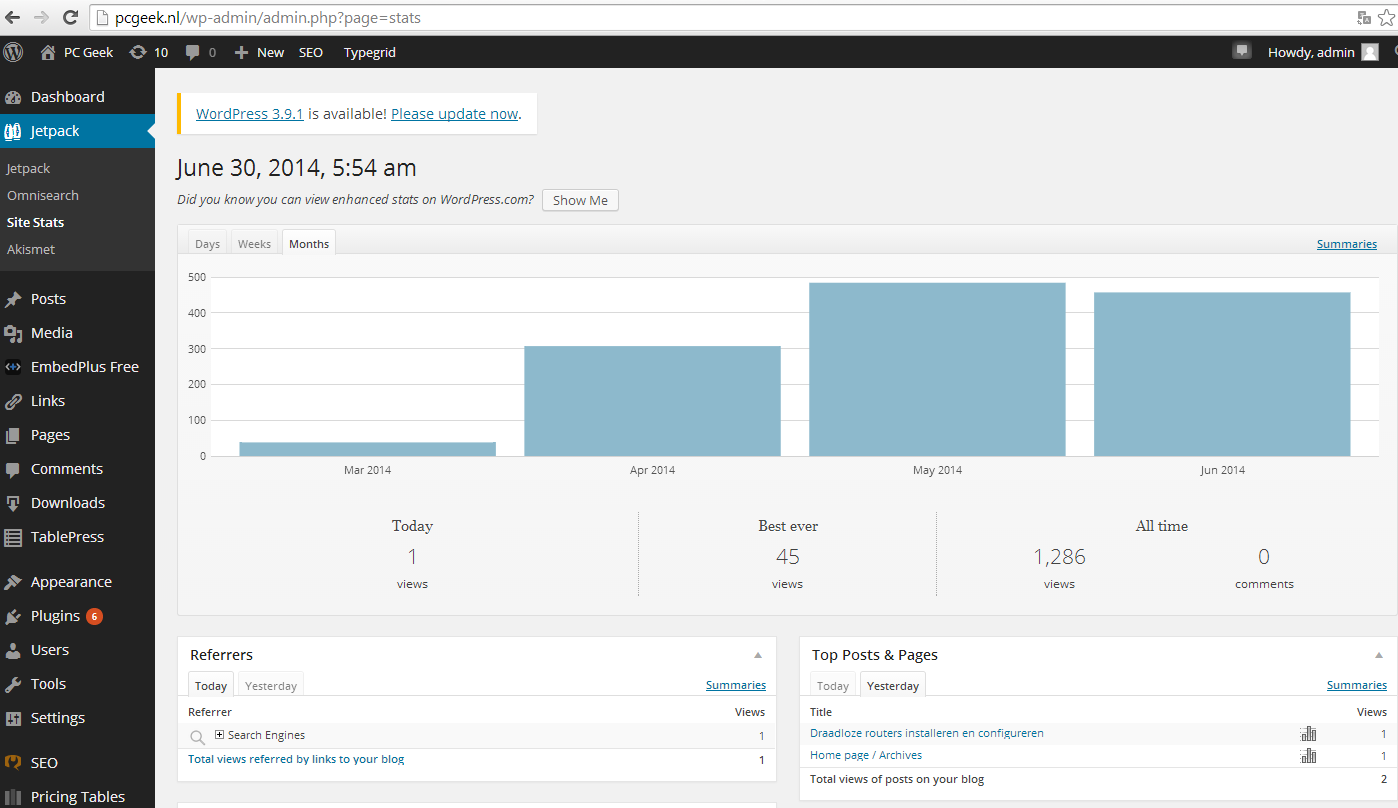Open the PC Geek home icon
The image size is (1398, 808).
click(48, 52)
